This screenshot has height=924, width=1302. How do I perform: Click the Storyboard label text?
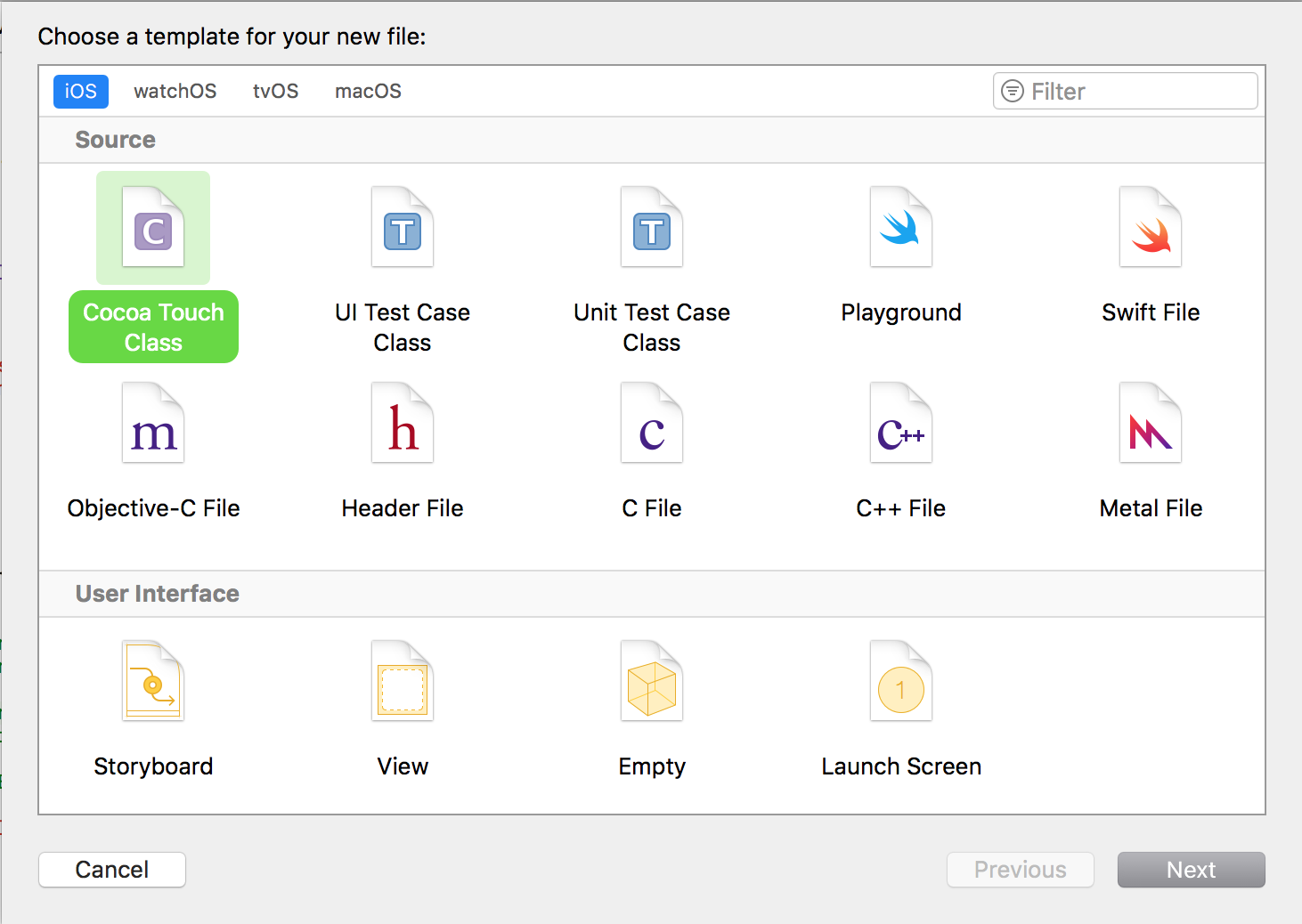(x=153, y=767)
